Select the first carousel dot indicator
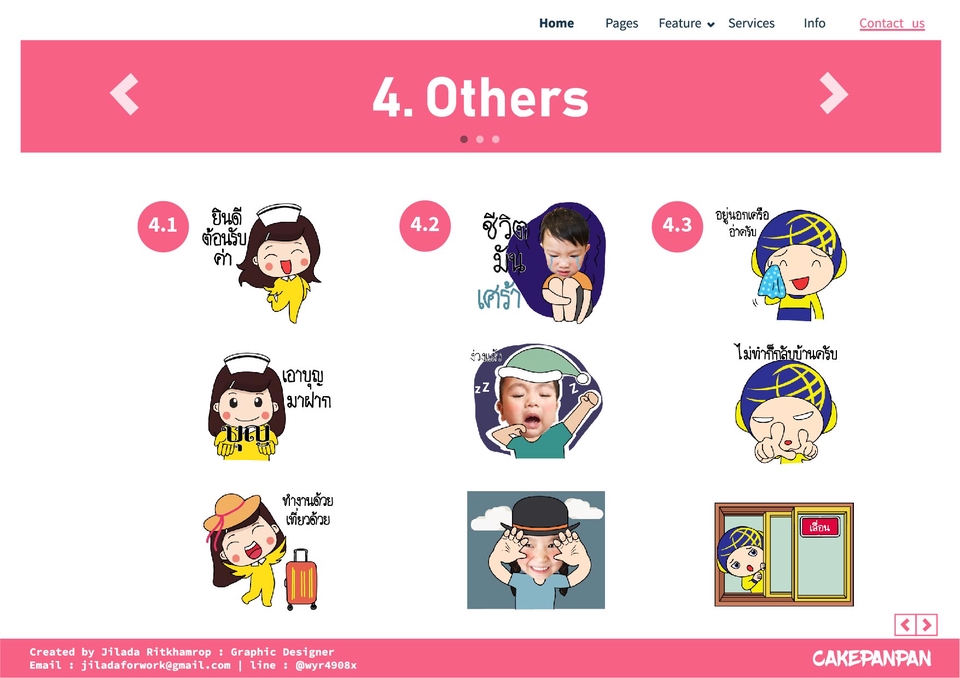Screen dimensions: 960x678 [x=464, y=139]
